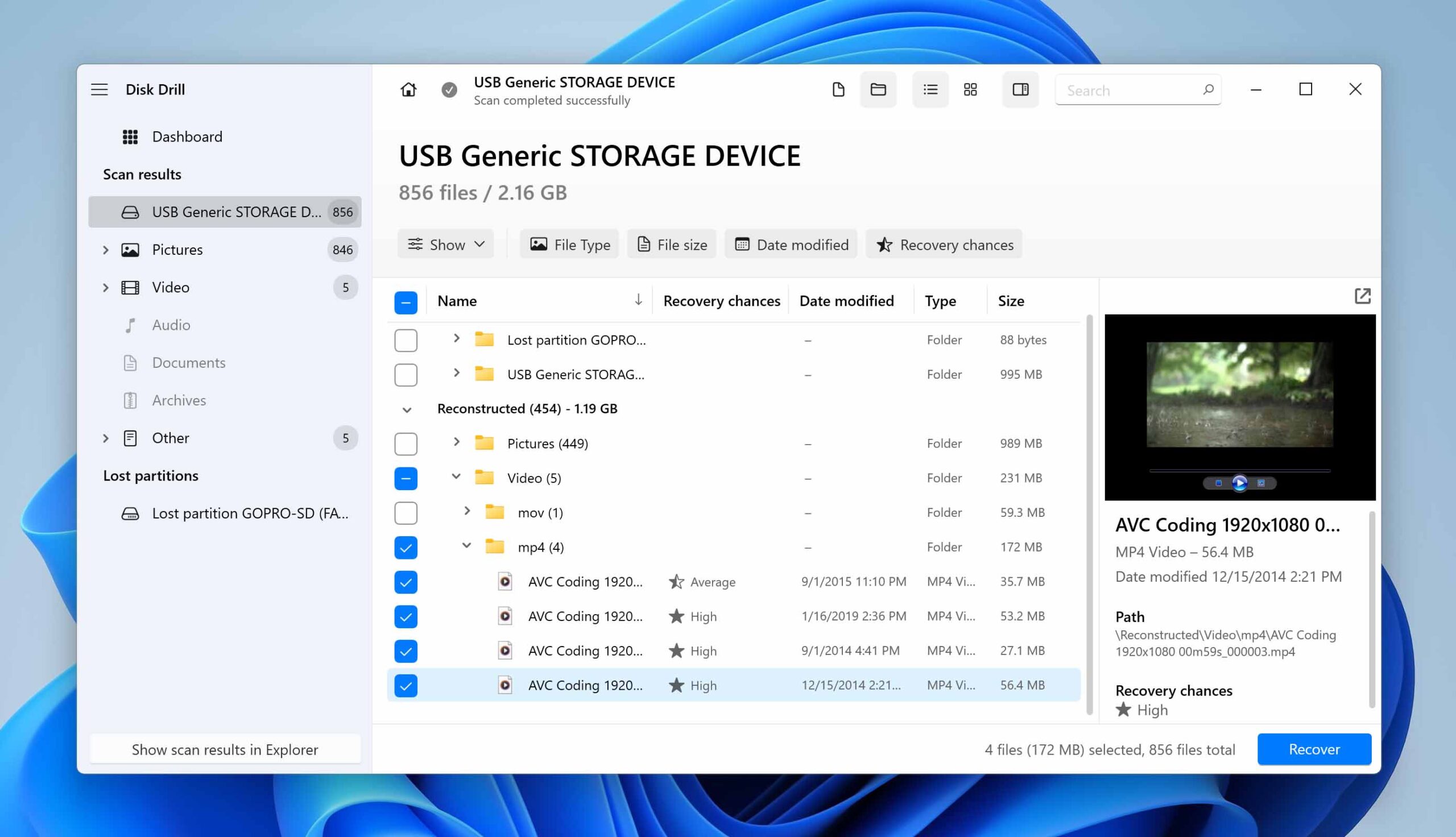Open the Other category in sidebar
This screenshot has width=1456, height=837.
coord(225,438)
